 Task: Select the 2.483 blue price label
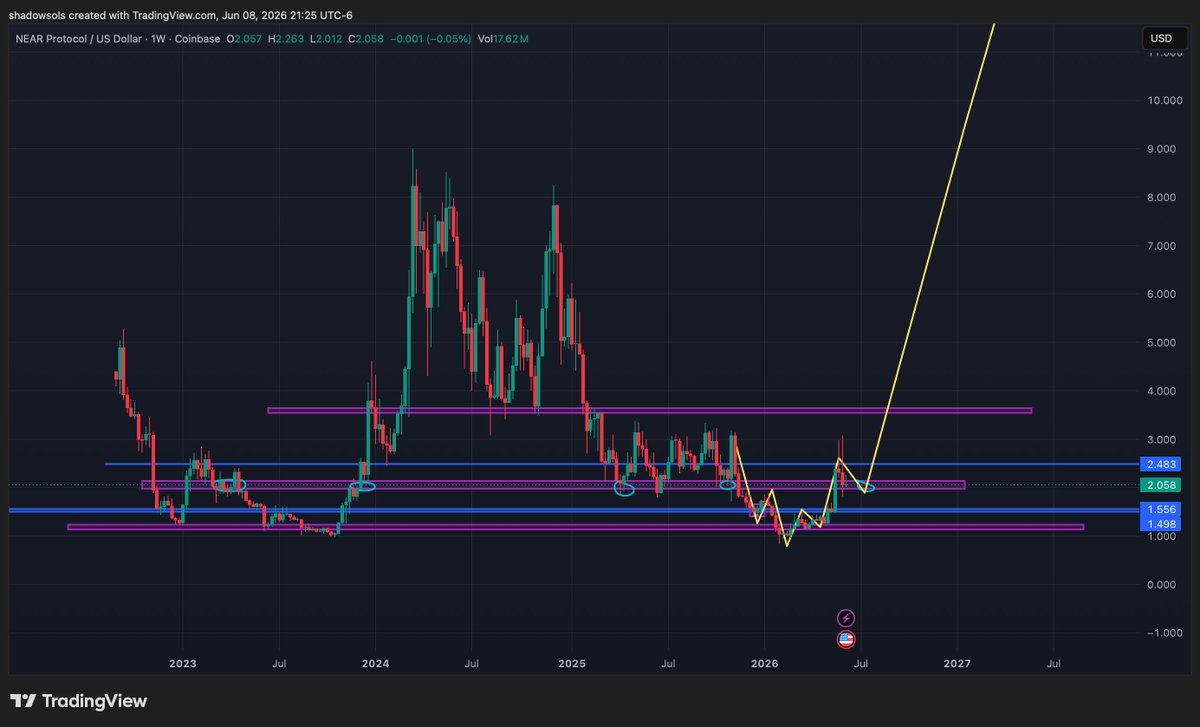(1161, 465)
